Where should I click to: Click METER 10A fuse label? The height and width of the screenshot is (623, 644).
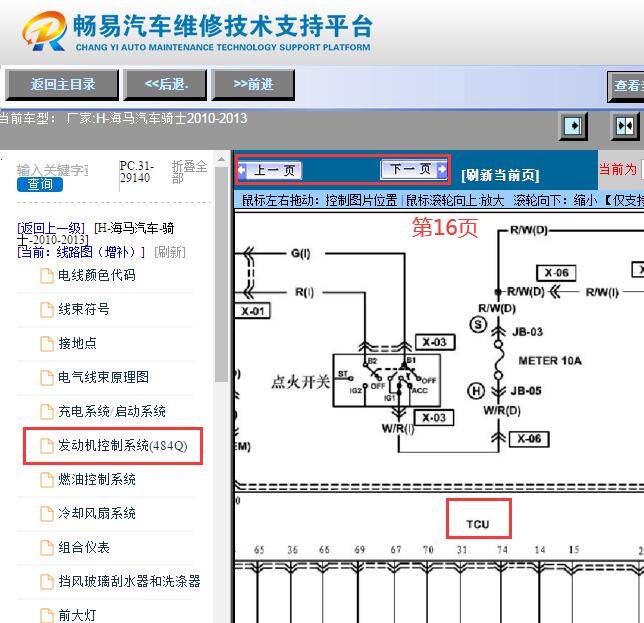point(550,361)
